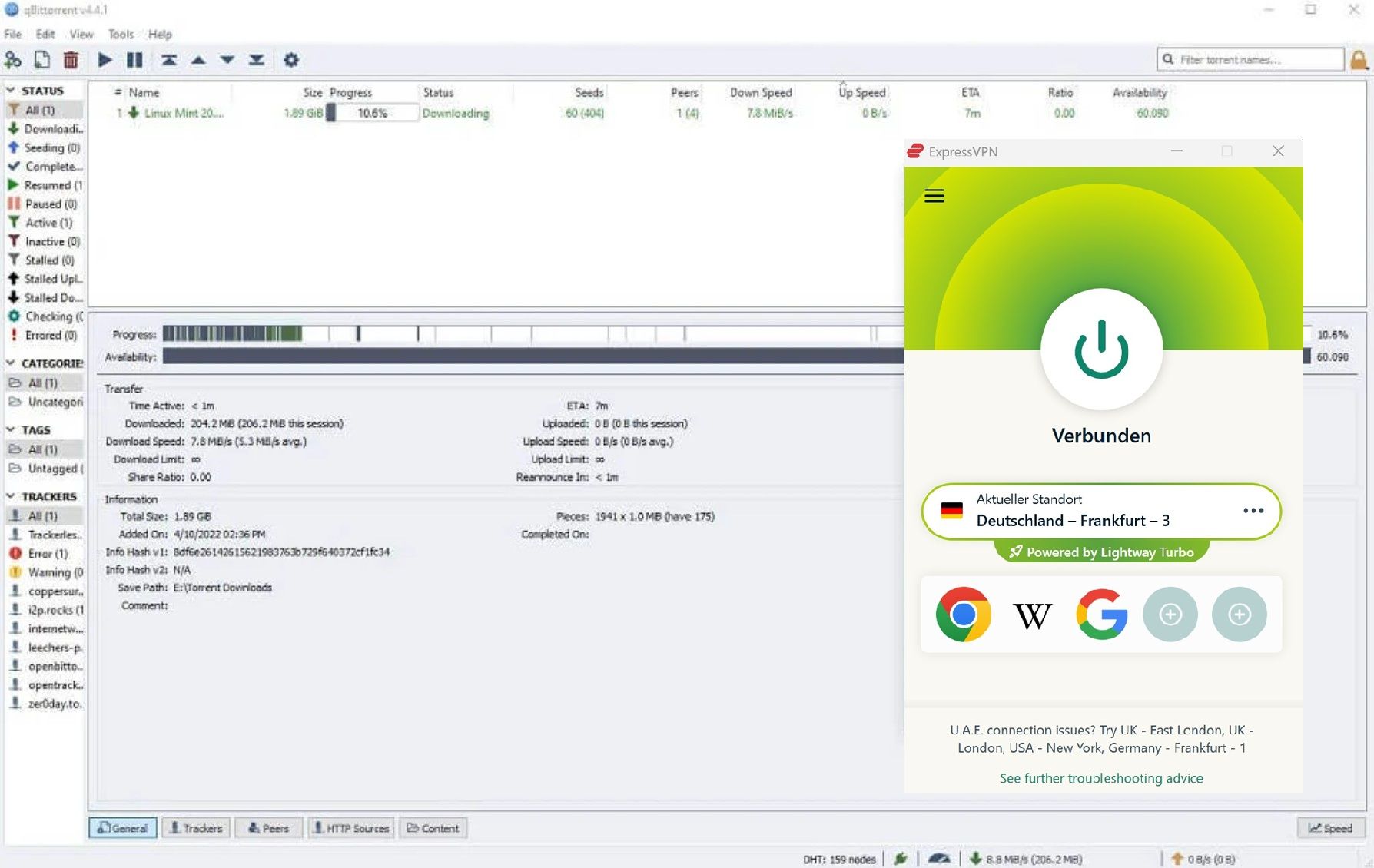Collapse the TRACKERS sidebar section

[x=11, y=496]
